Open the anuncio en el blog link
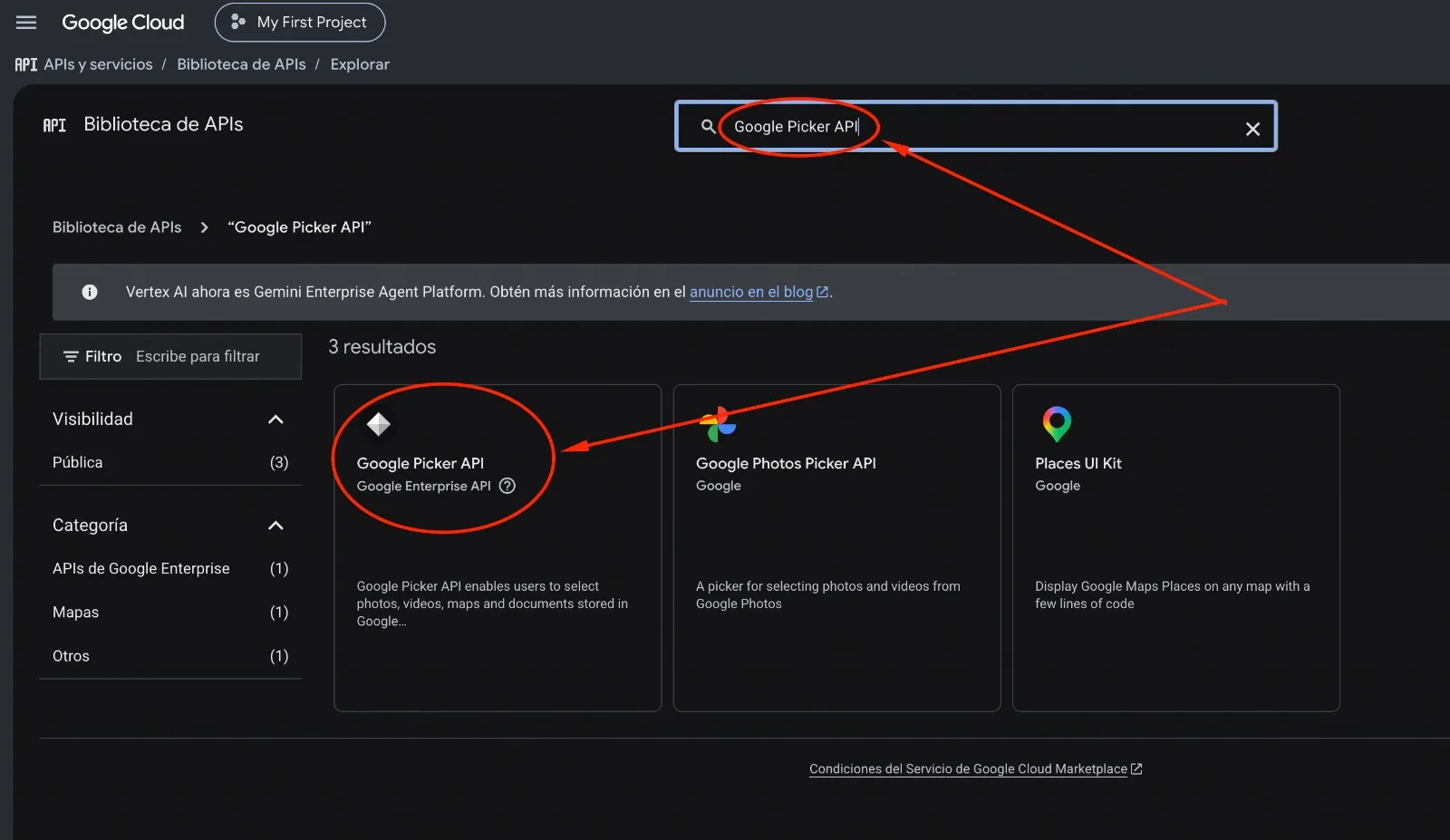1450x840 pixels. tap(751, 292)
